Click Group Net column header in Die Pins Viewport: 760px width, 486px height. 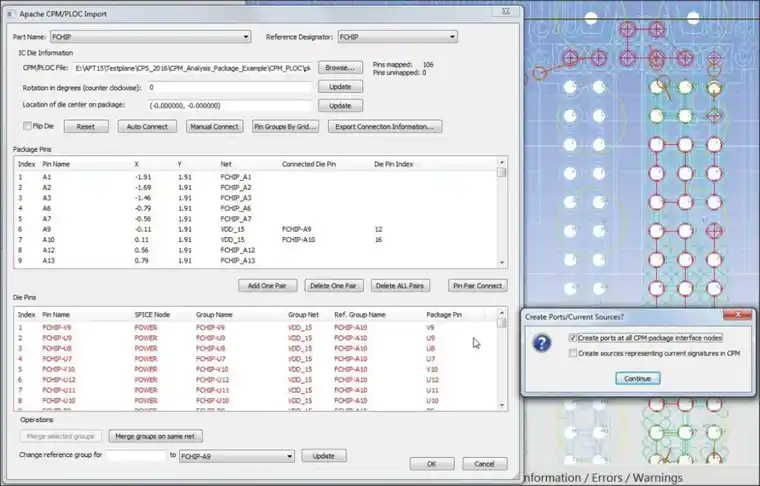[303, 315]
